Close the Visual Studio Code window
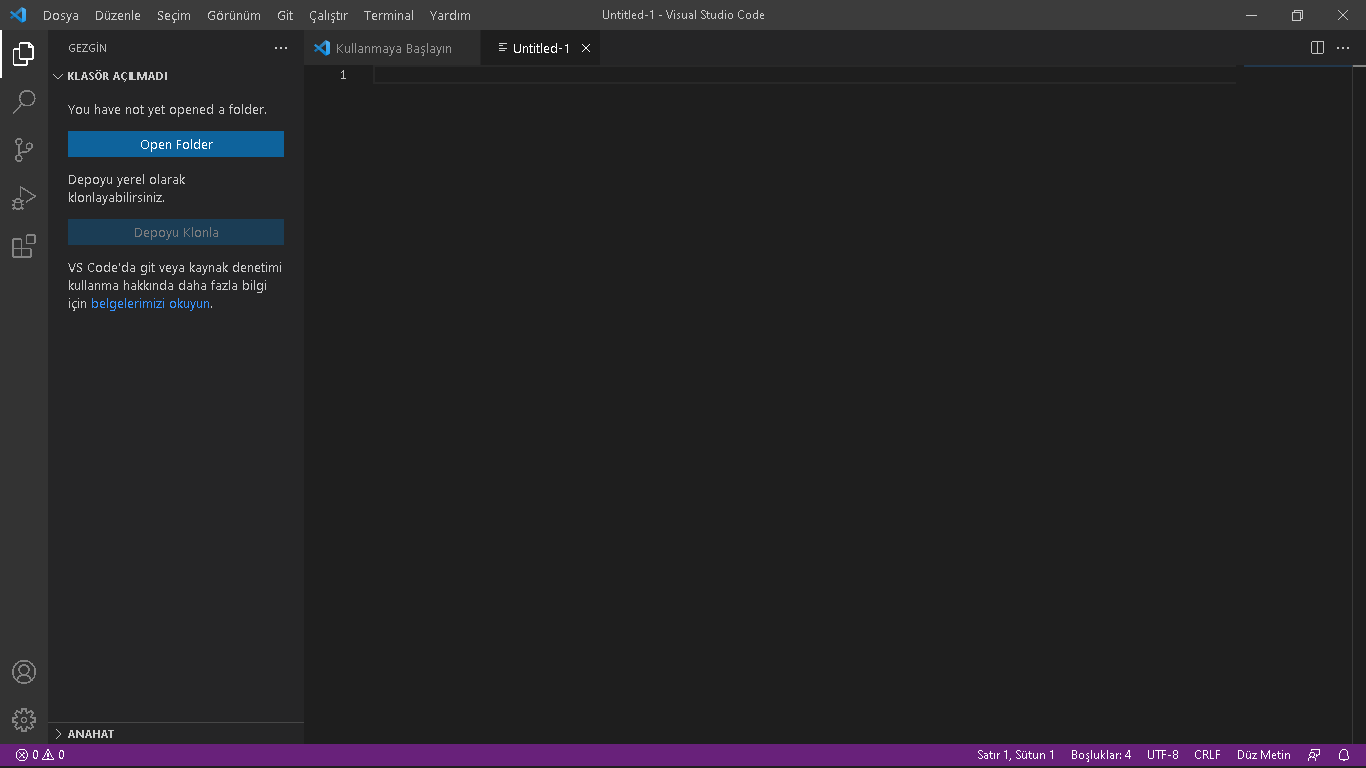The width and height of the screenshot is (1366, 768). (1343, 15)
